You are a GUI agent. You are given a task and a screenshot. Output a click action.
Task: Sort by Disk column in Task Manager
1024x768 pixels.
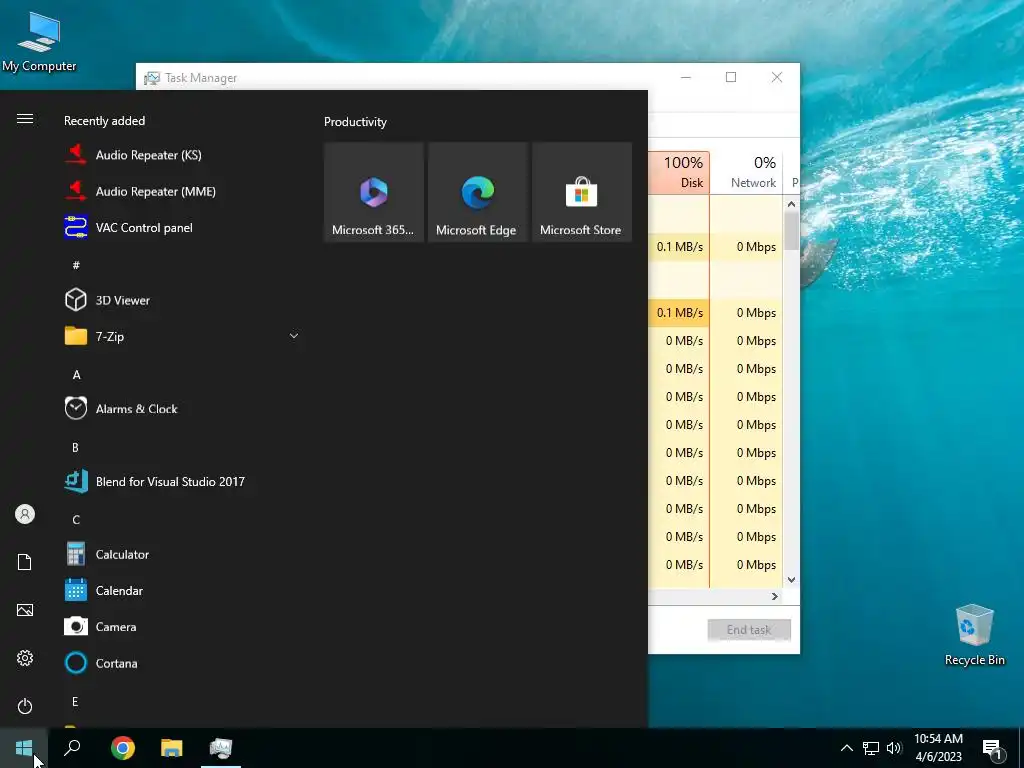click(679, 172)
